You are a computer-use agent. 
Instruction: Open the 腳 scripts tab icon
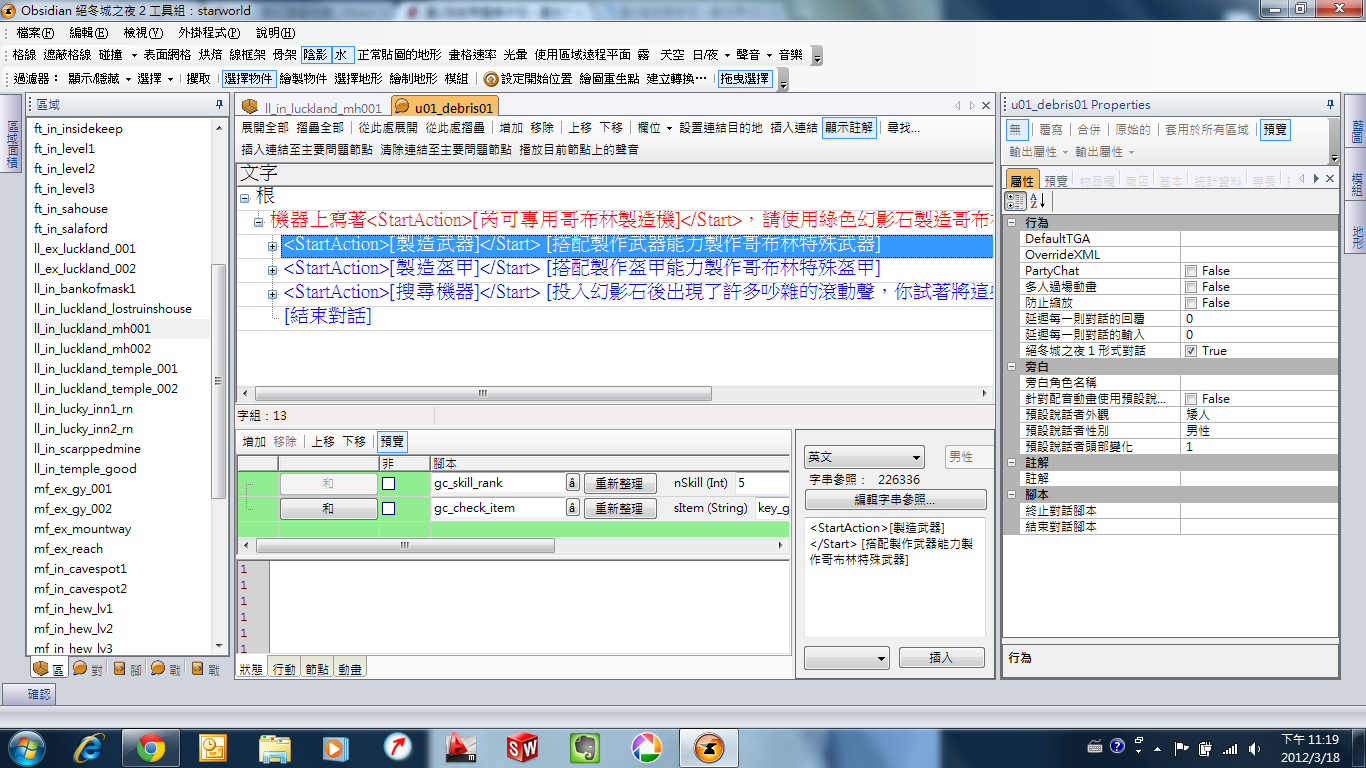coord(119,668)
